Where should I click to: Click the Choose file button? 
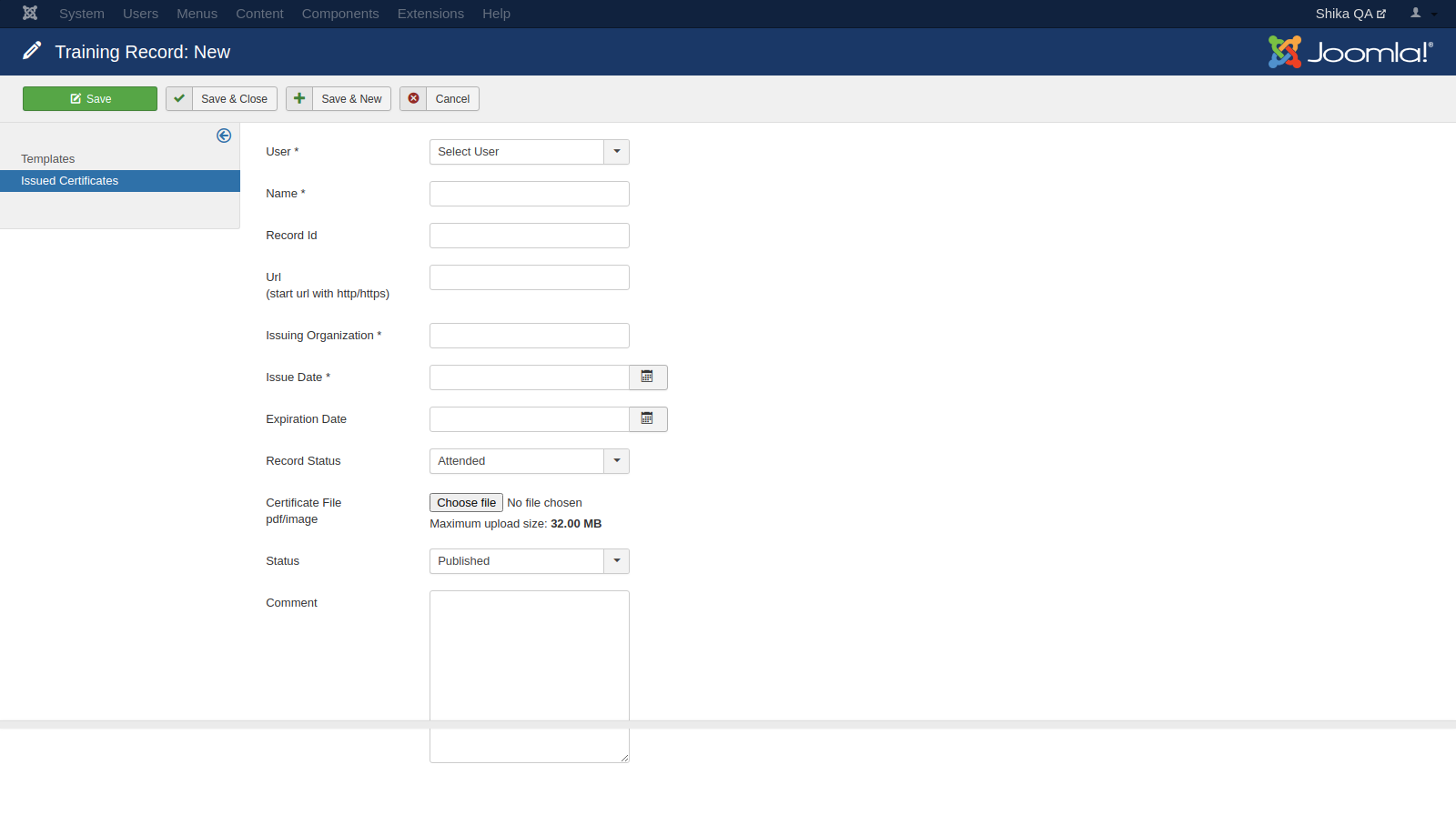466,503
